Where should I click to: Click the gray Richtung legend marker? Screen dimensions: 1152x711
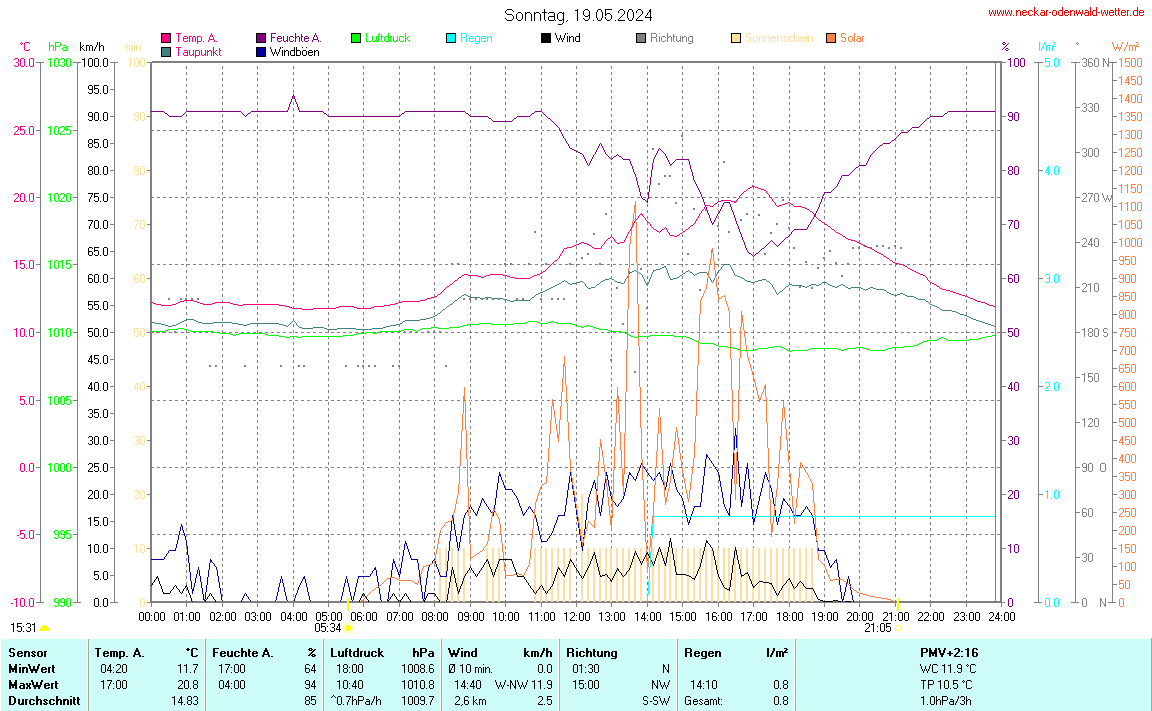(641, 38)
